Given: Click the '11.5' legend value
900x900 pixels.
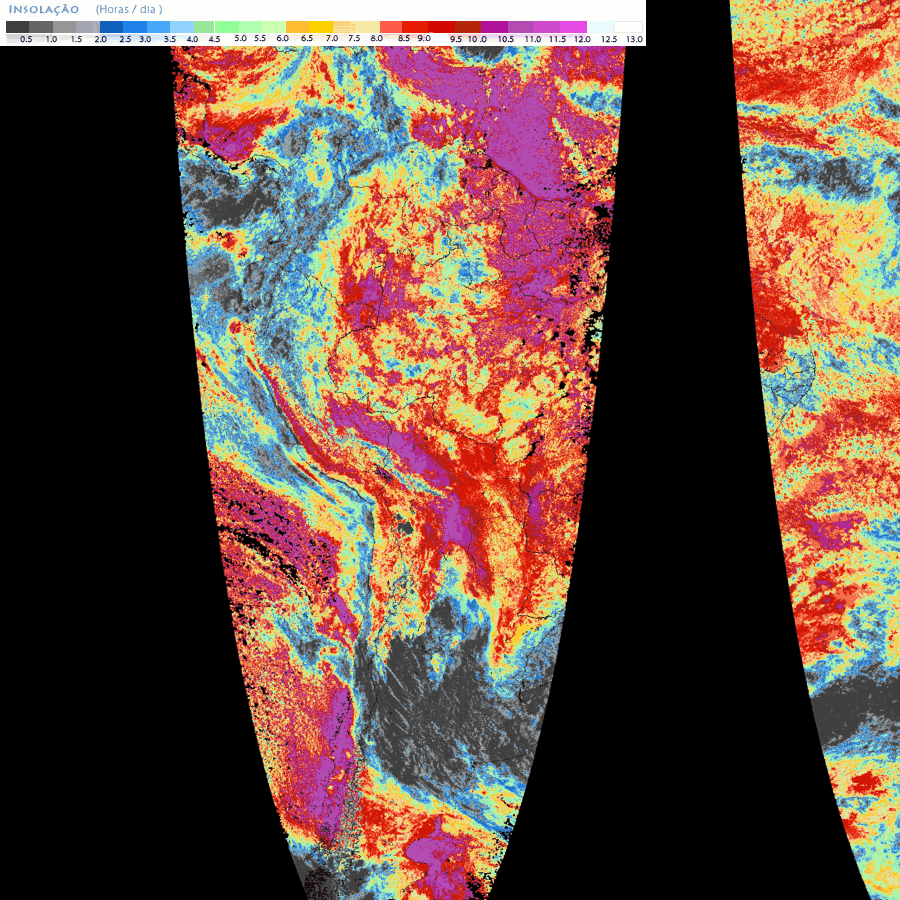Looking at the screenshot, I should [x=557, y=39].
